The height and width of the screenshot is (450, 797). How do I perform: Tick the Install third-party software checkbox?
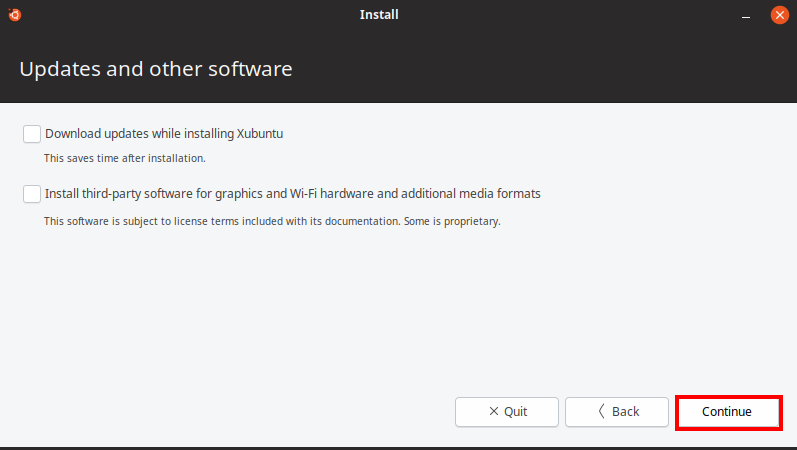coord(32,194)
